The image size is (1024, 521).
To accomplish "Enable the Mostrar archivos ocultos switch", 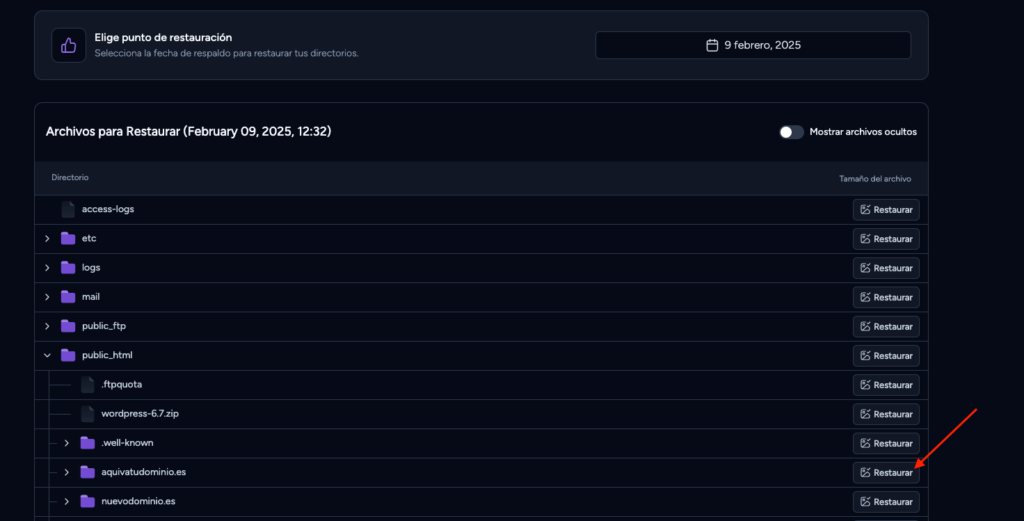I will [x=791, y=132].
